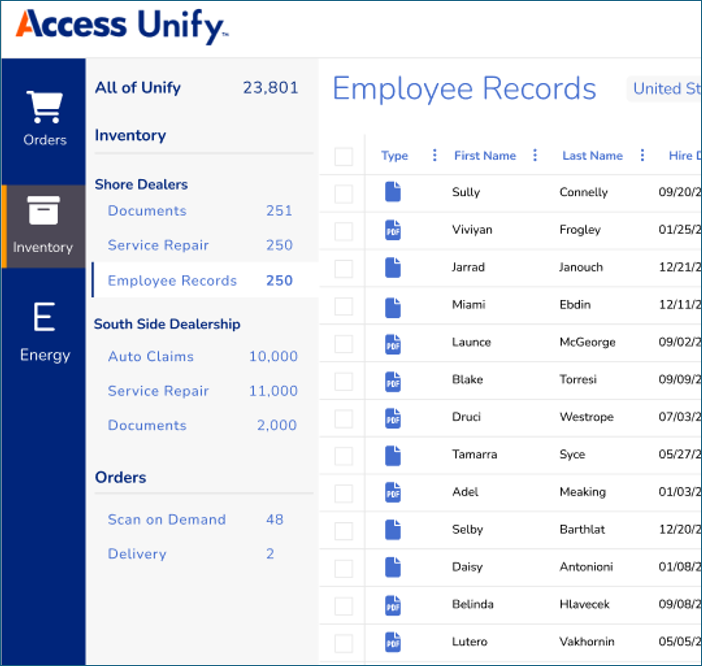
Task: Open the Scan on Demand orders link
Action: pos(167,520)
